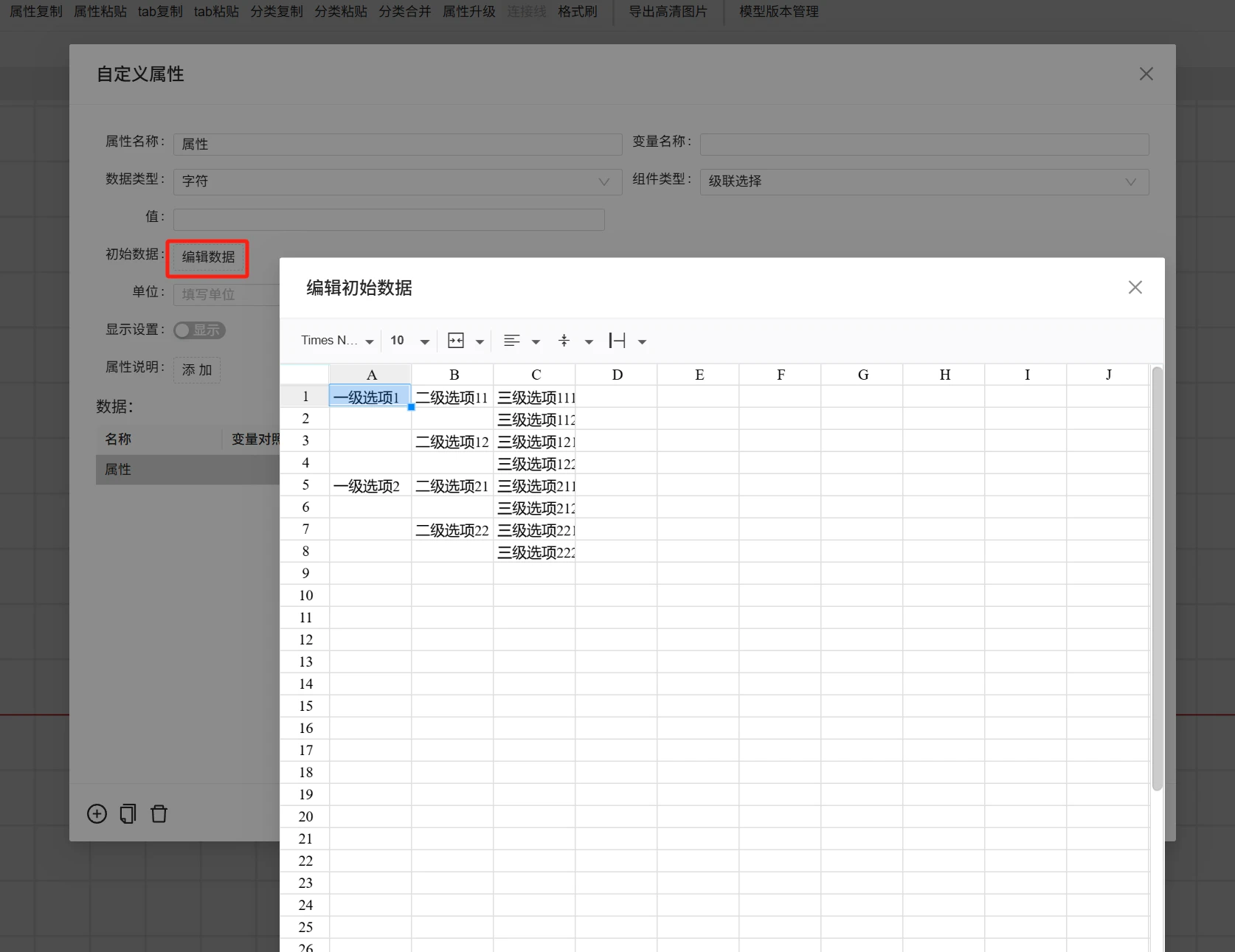Click 属性复制 in top toolbar

click(x=36, y=12)
